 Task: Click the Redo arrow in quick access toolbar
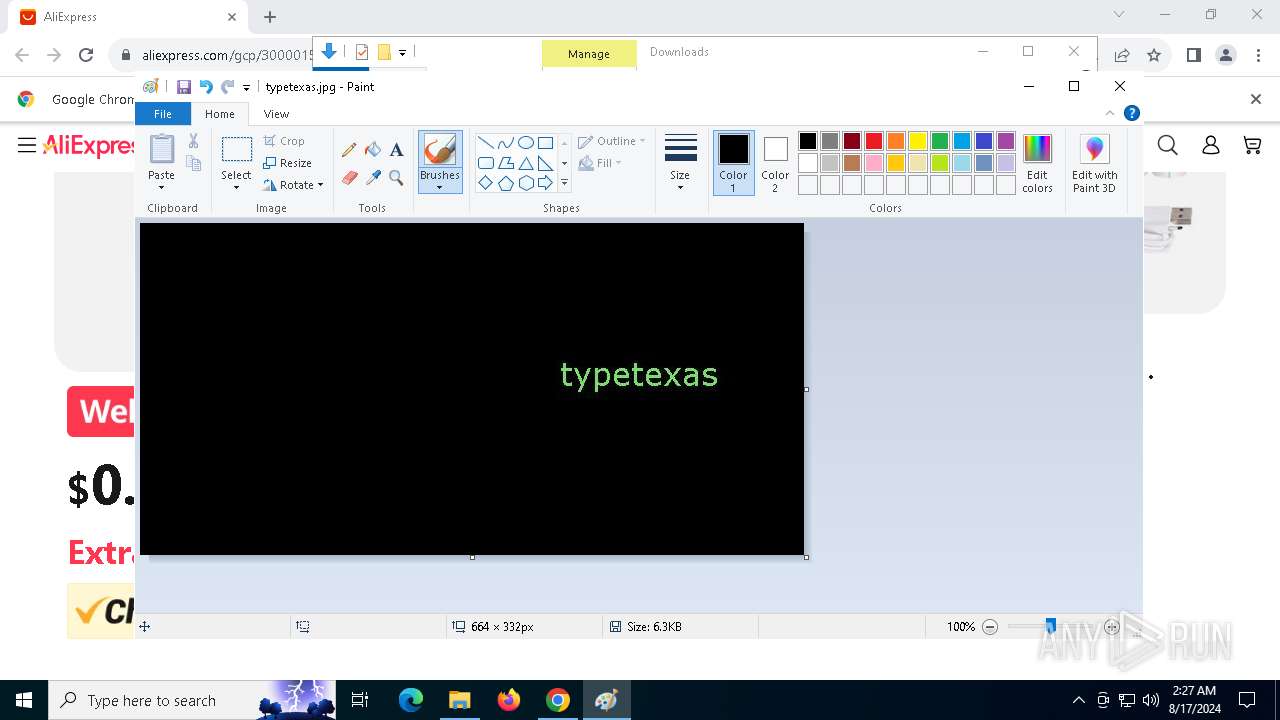(x=228, y=87)
